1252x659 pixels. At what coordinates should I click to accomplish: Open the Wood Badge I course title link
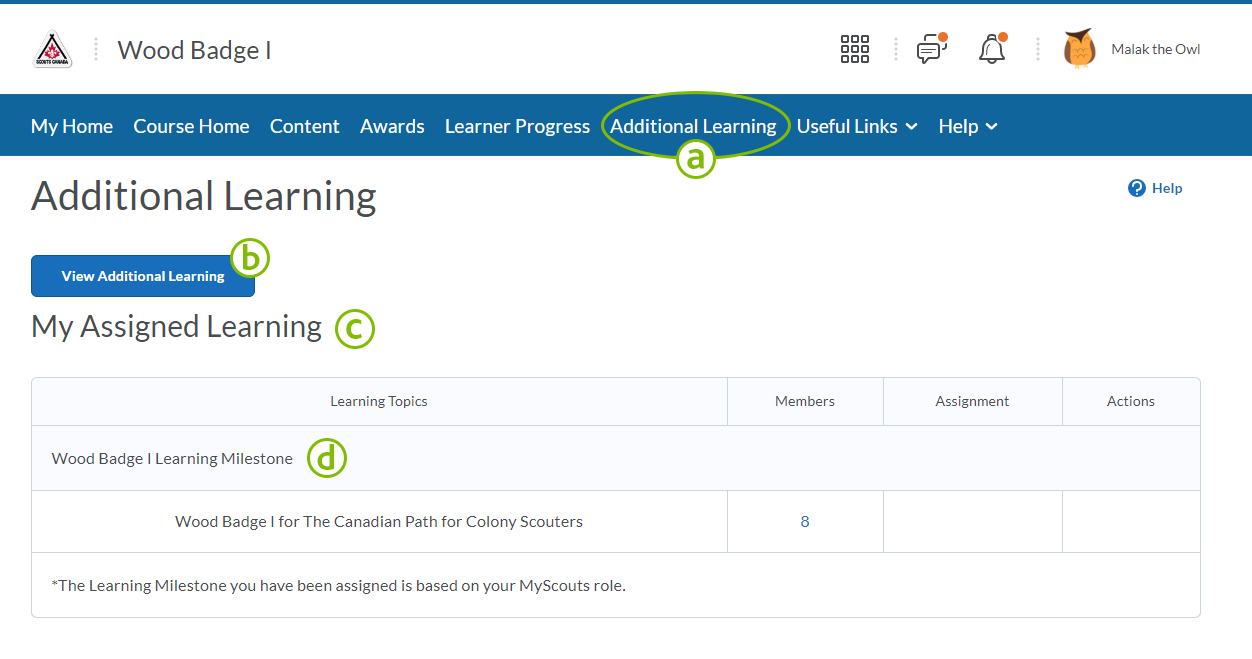(195, 50)
